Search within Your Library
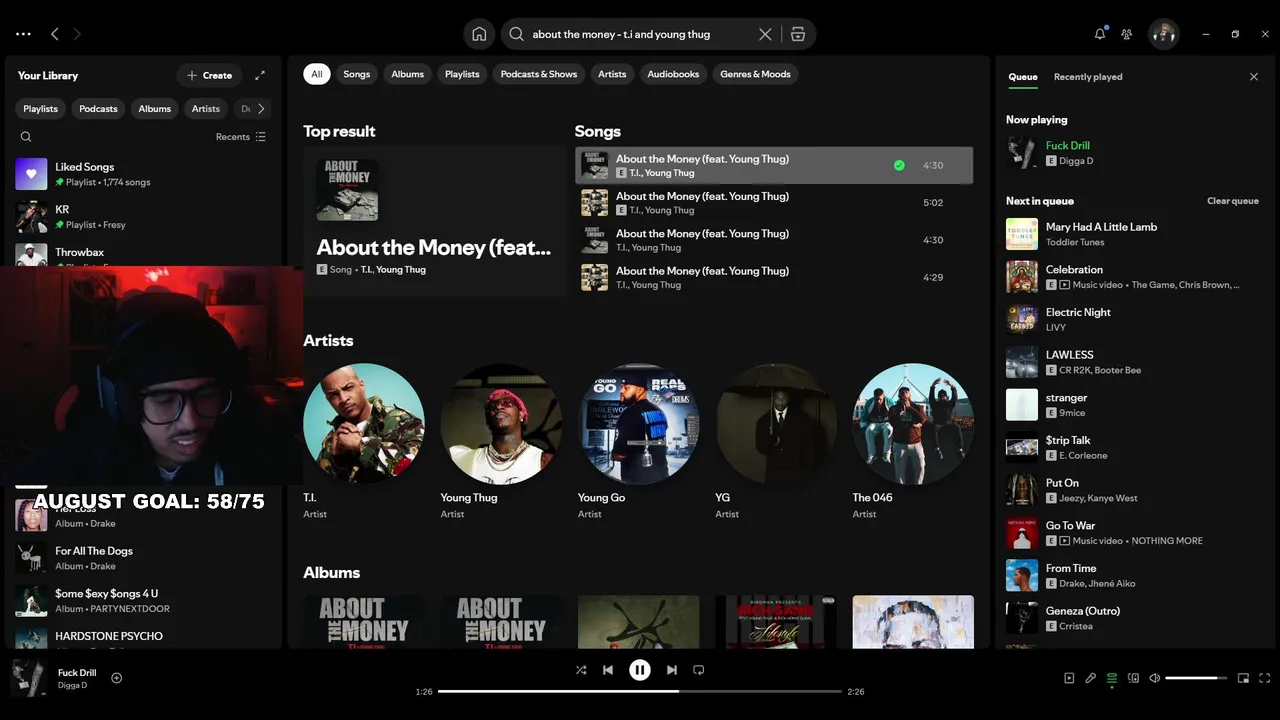This screenshot has height=720, width=1280. click(x=26, y=137)
